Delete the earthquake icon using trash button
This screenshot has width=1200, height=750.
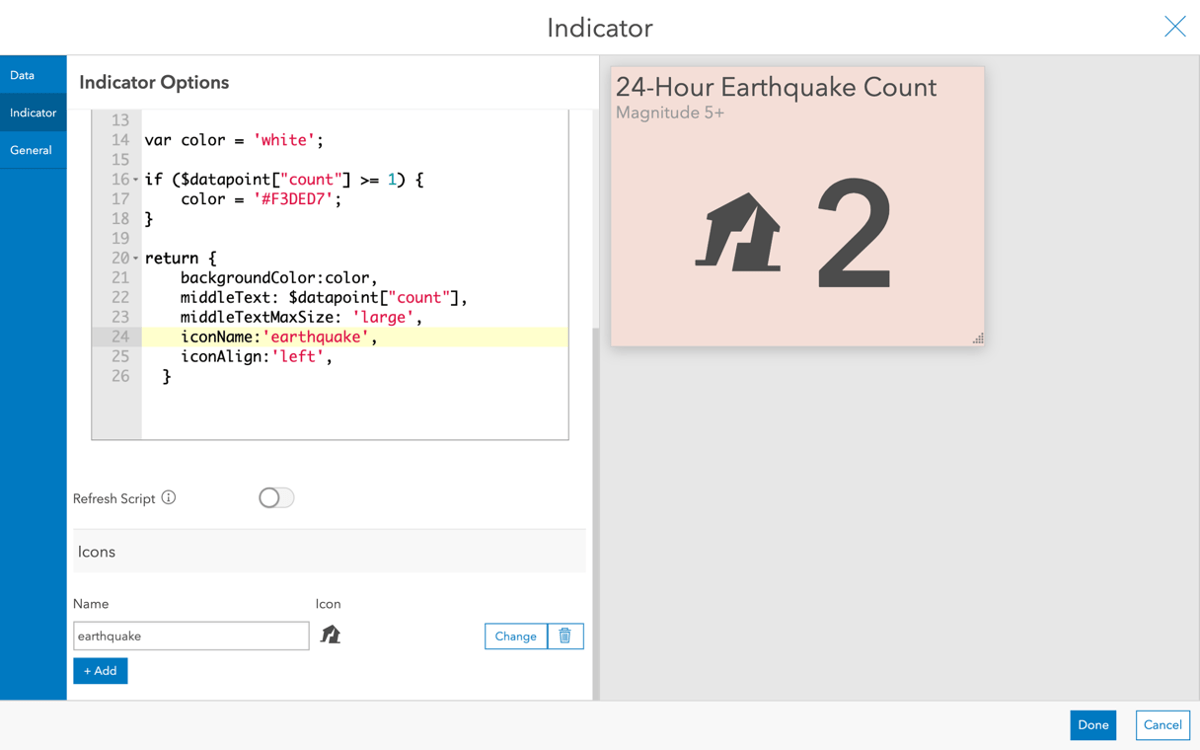pyautogui.click(x=565, y=636)
